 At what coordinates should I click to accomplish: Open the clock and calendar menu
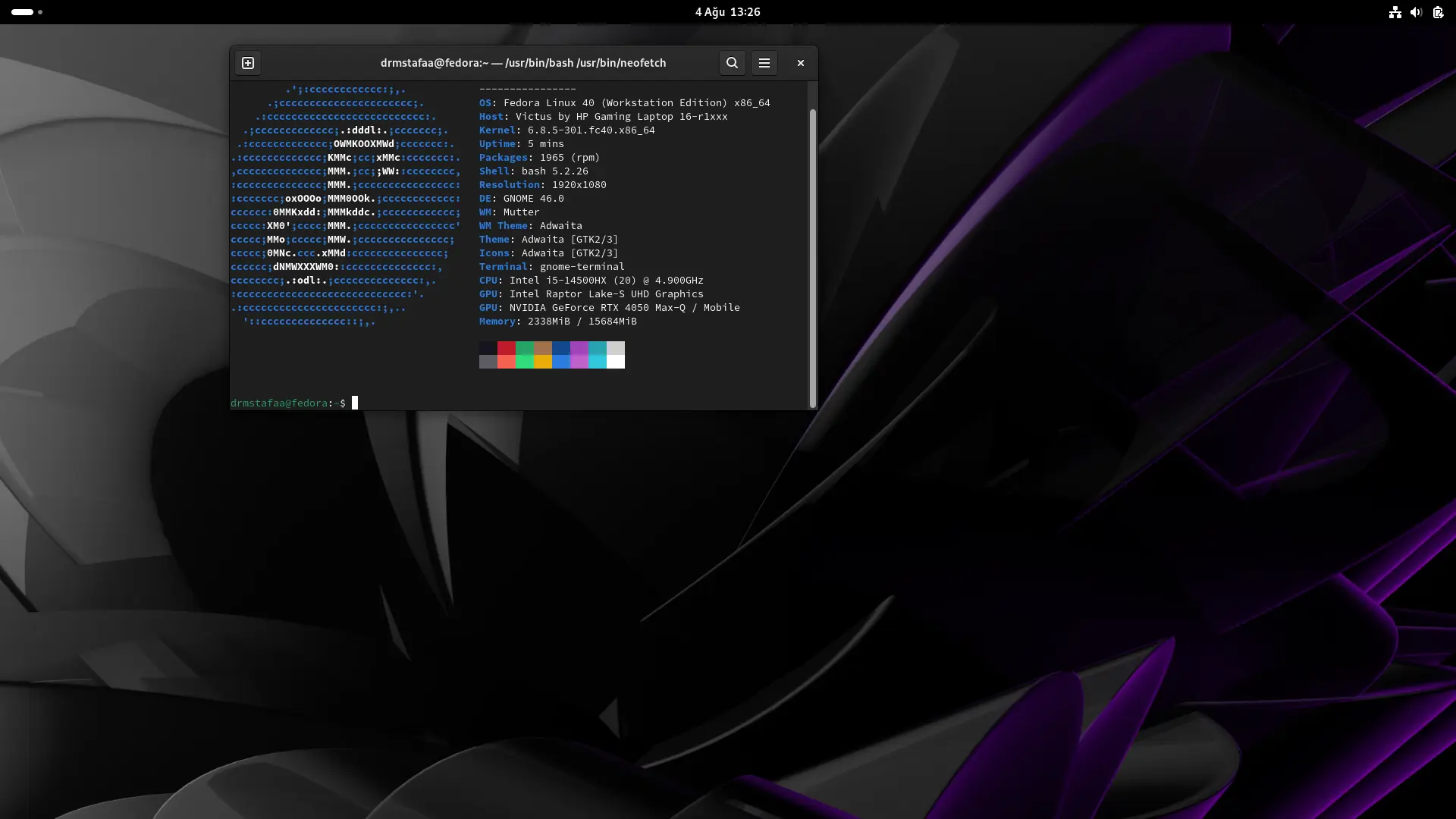(727, 12)
